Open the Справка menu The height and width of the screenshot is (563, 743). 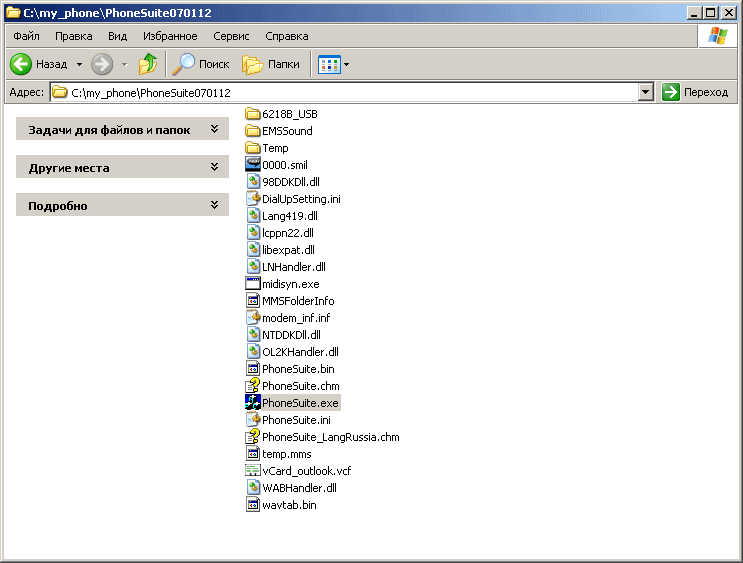tap(287, 36)
